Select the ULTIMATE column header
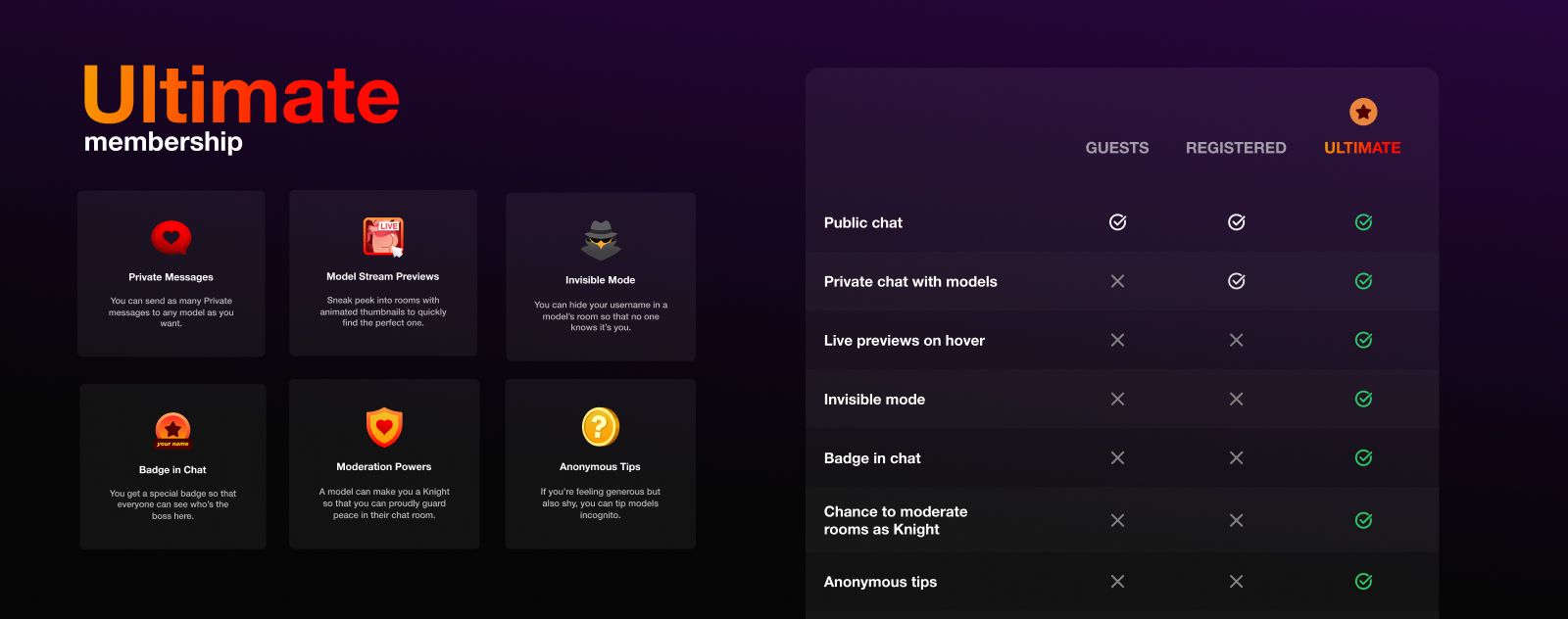 point(1362,148)
